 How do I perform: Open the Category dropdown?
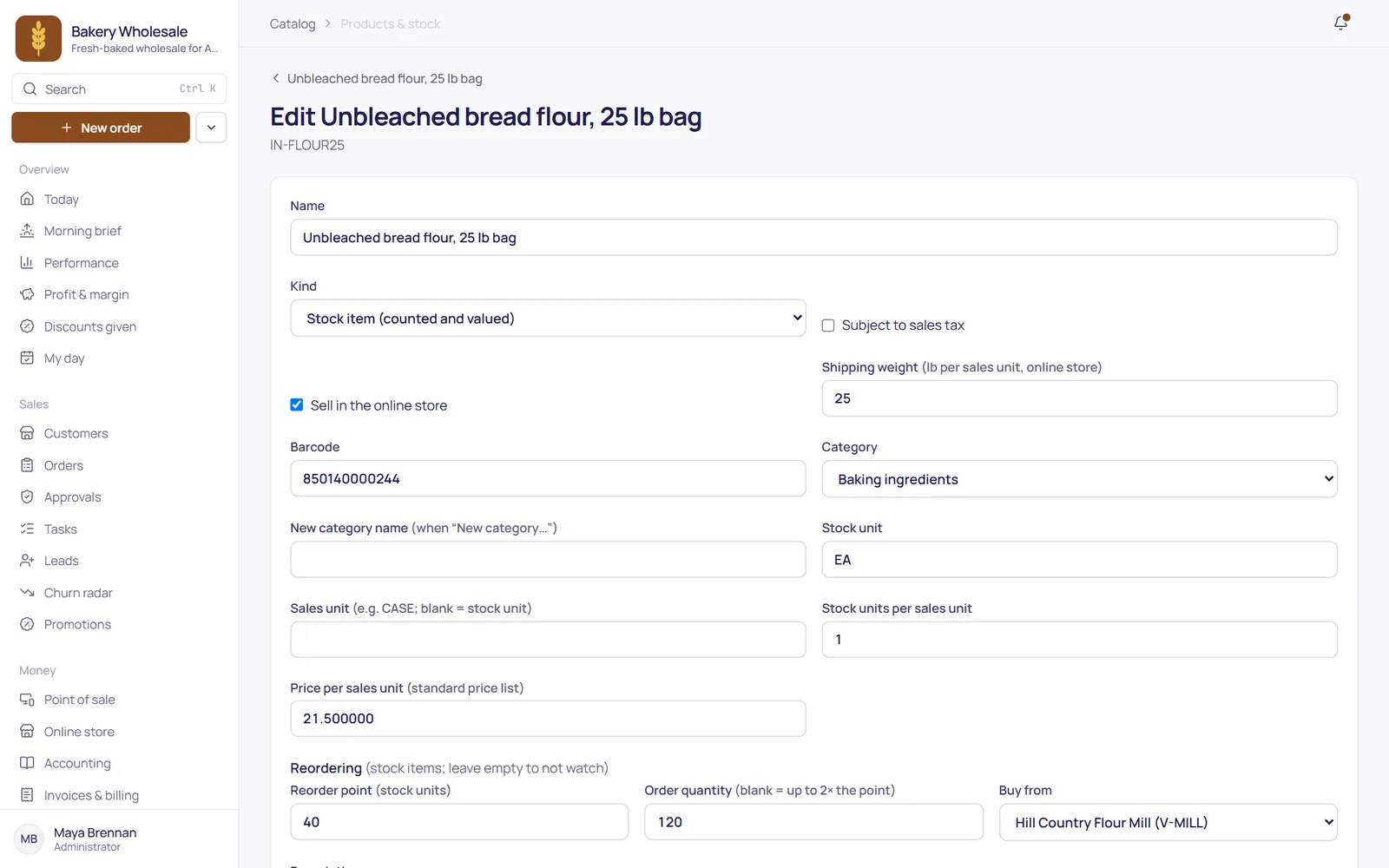tap(1079, 479)
